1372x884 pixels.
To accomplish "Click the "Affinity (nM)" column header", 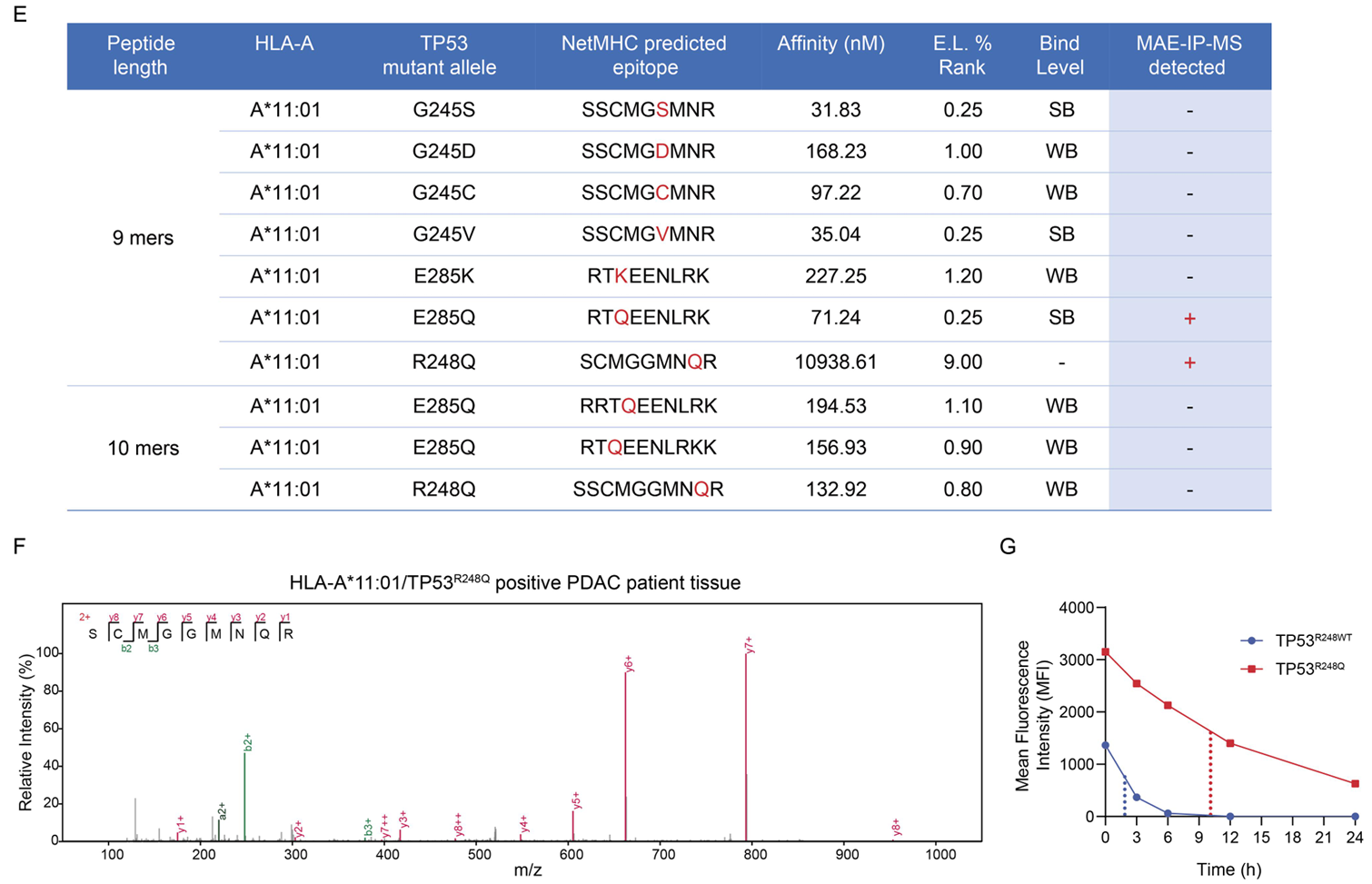I will pyautogui.click(x=830, y=44).
